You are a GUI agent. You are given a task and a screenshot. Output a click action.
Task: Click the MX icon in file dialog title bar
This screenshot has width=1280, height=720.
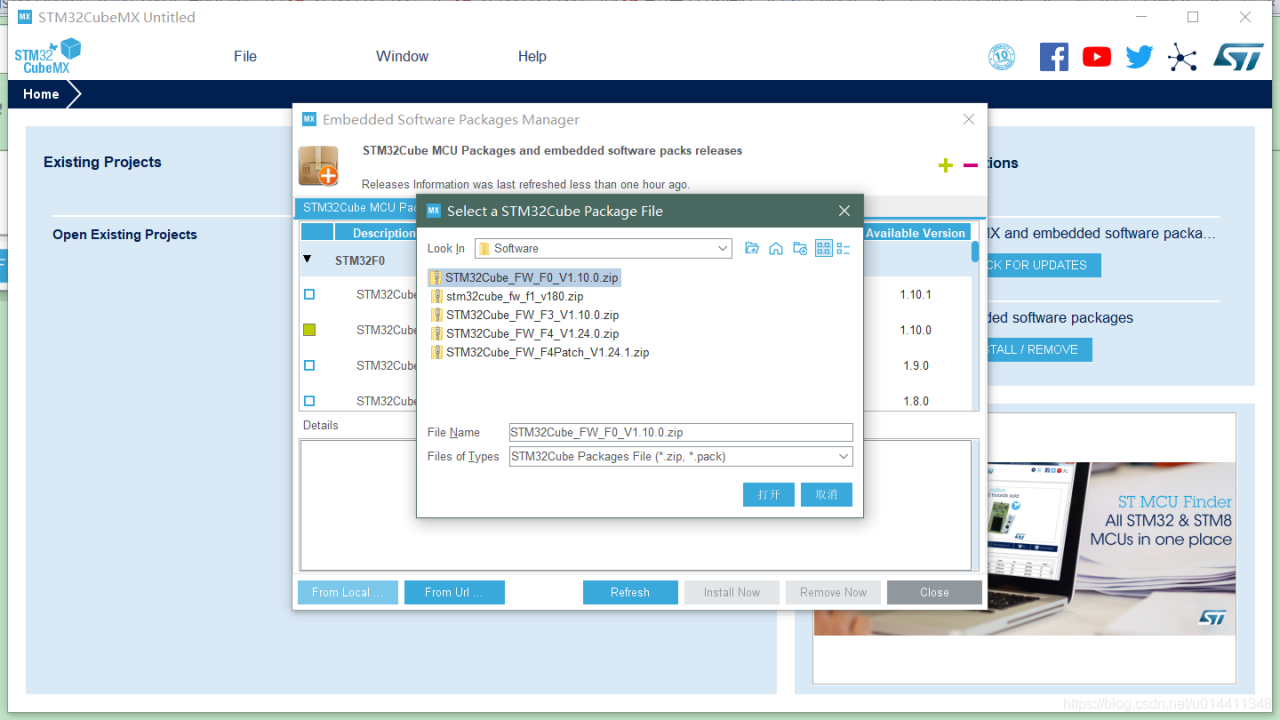coord(434,211)
